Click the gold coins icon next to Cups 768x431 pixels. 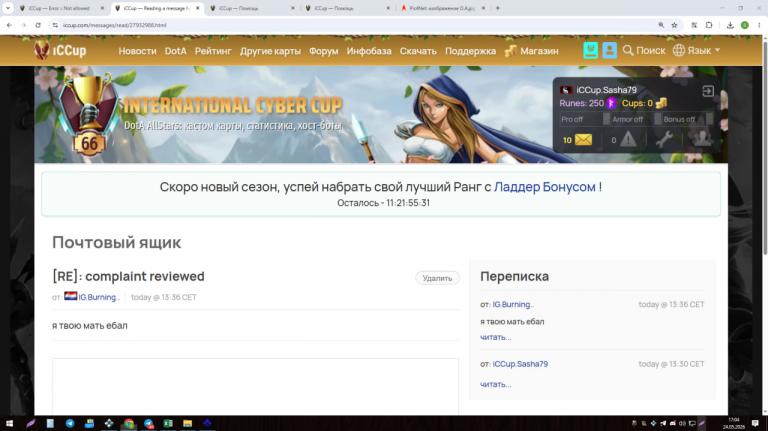click(x=661, y=103)
